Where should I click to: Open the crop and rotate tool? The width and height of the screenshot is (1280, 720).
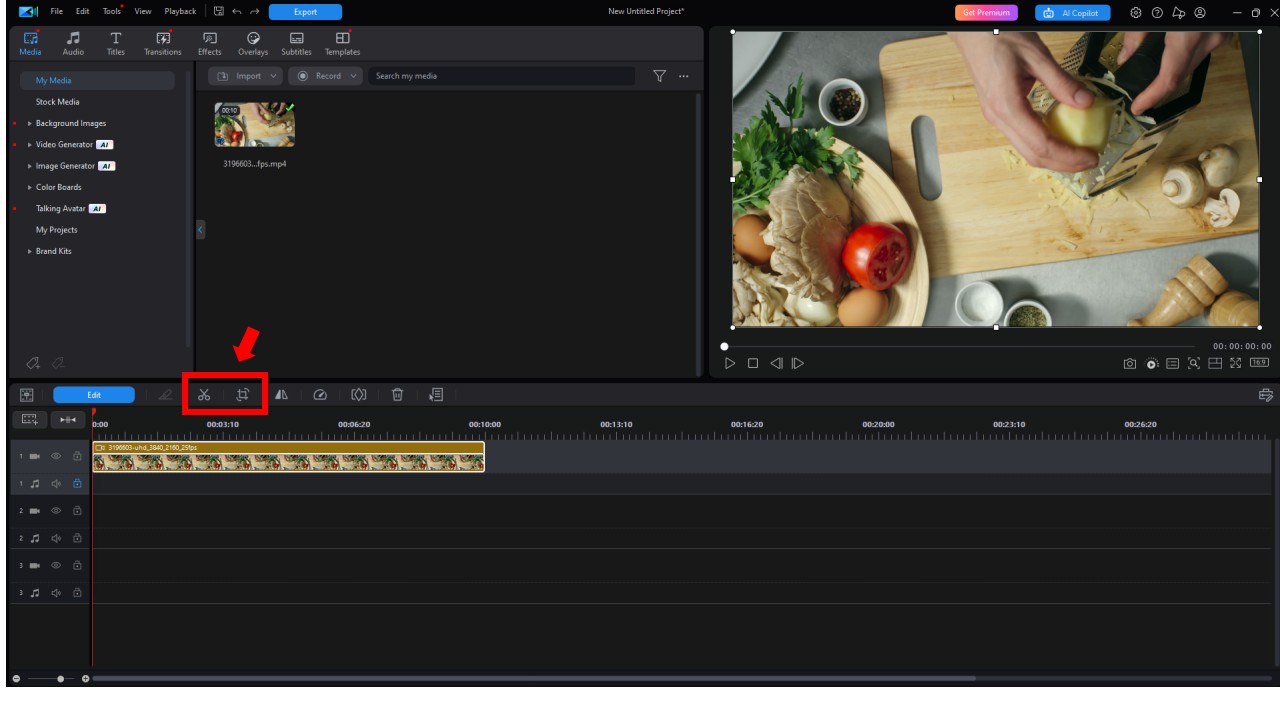[x=242, y=395]
